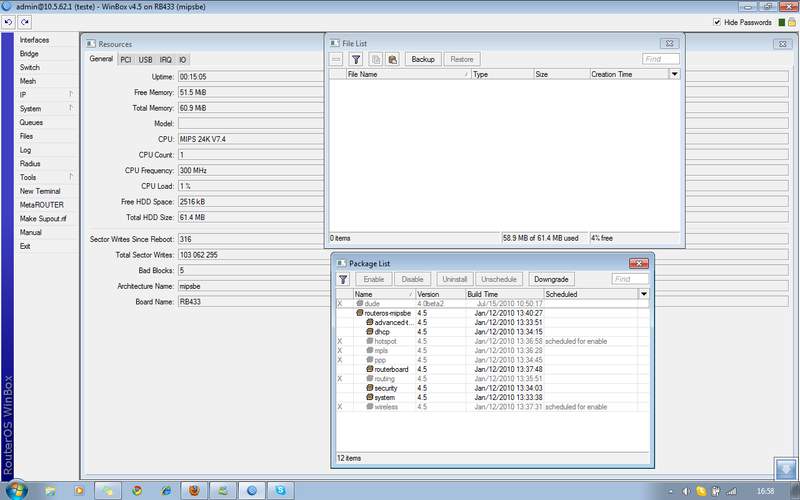The height and width of the screenshot is (500, 800).
Task: Click the volume speaker icon in the system tray
Action: pos(686,491)
